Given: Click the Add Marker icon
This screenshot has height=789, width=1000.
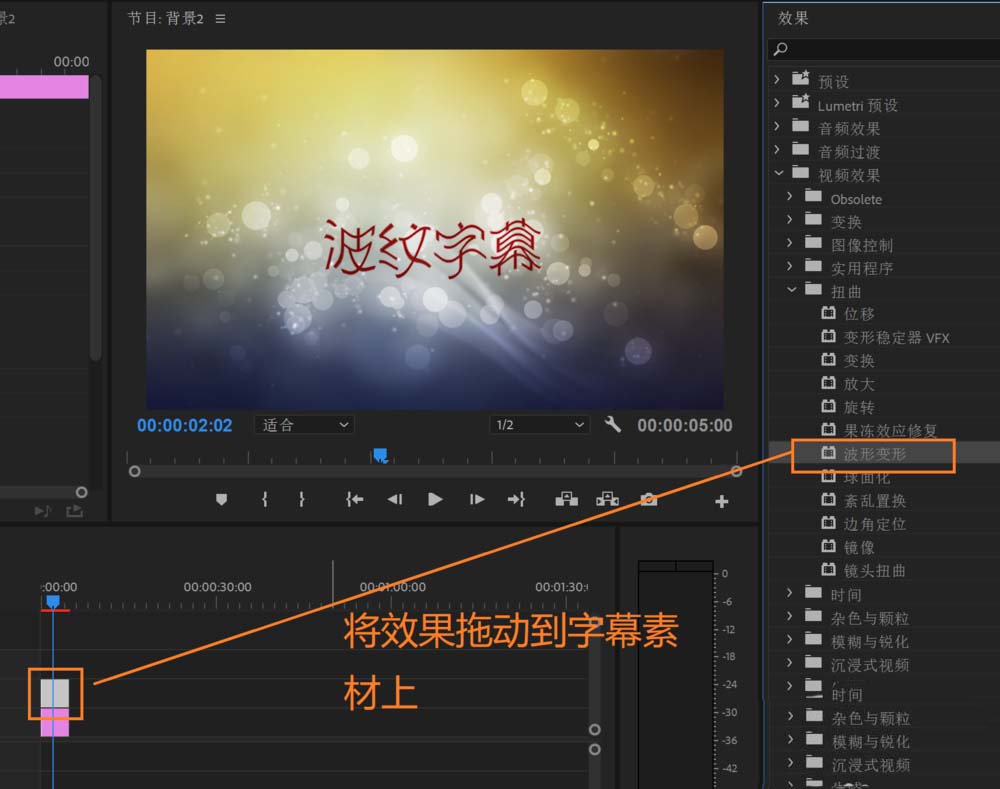Looking at the screenshot, I should coord(222,499).
